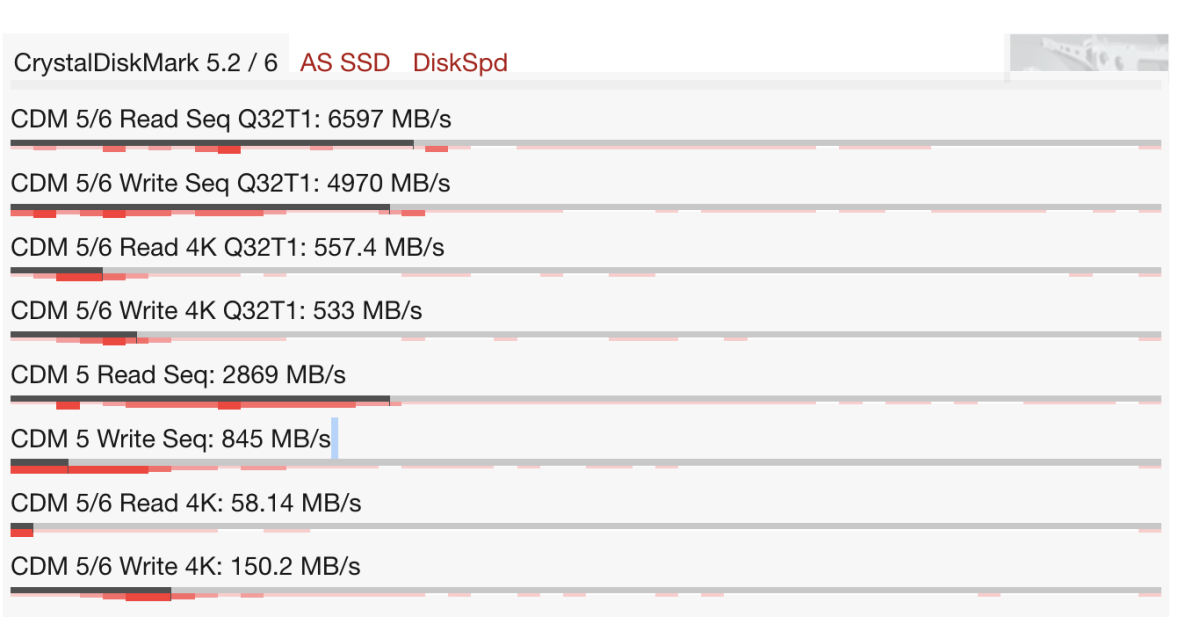Click the Read 4K Q32T1 557.4 MB/s label
Image resolution: width=1200 pixels, height=624 pixels.
(x=227, y=247)
